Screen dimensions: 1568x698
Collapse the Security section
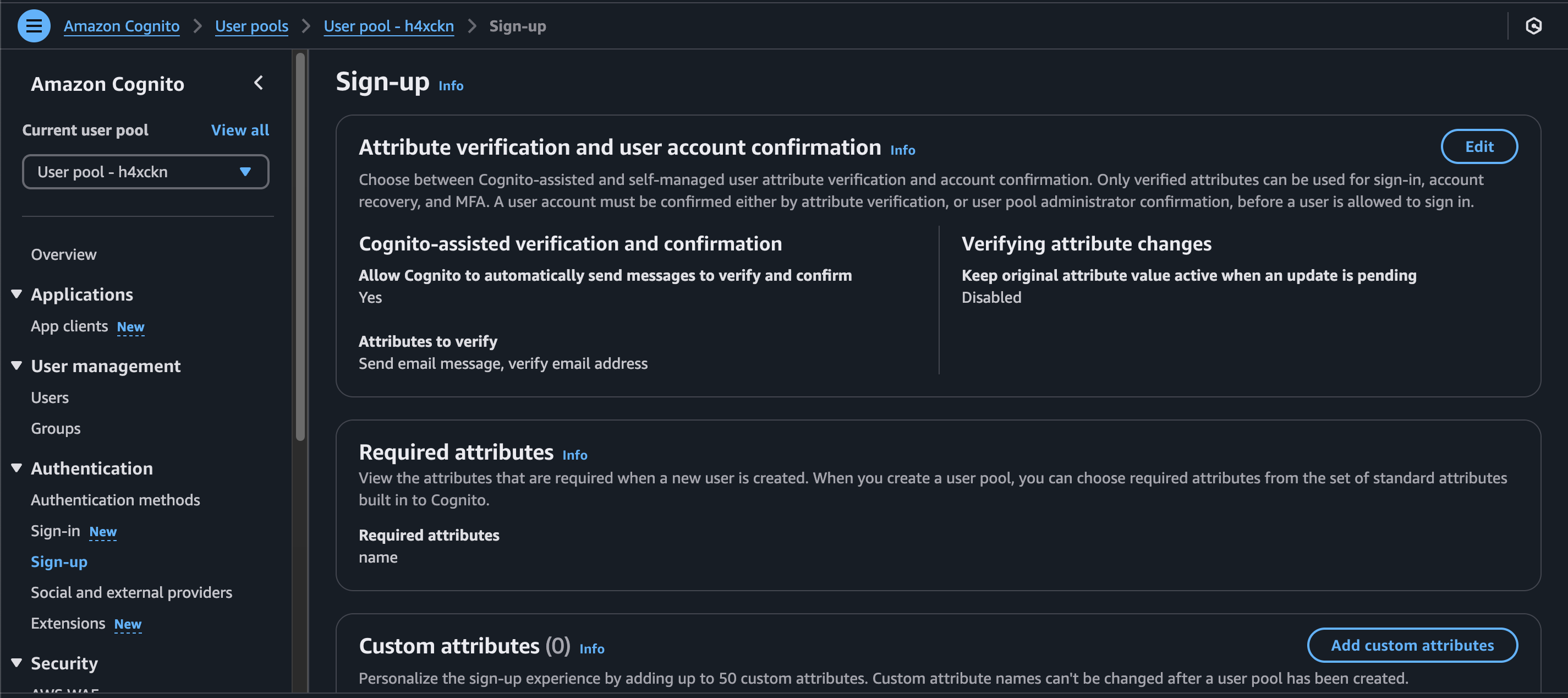[x=17, y=663]
